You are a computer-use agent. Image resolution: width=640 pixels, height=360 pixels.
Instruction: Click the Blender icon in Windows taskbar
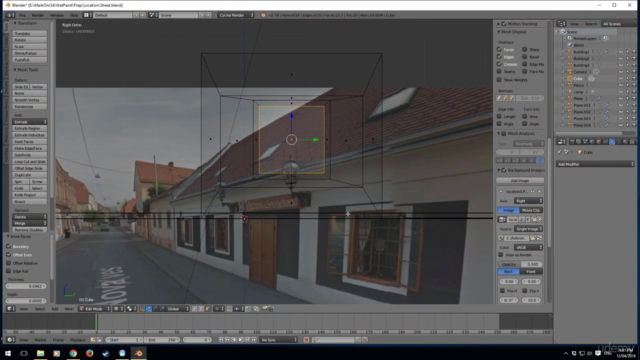(x=138, y=353)
